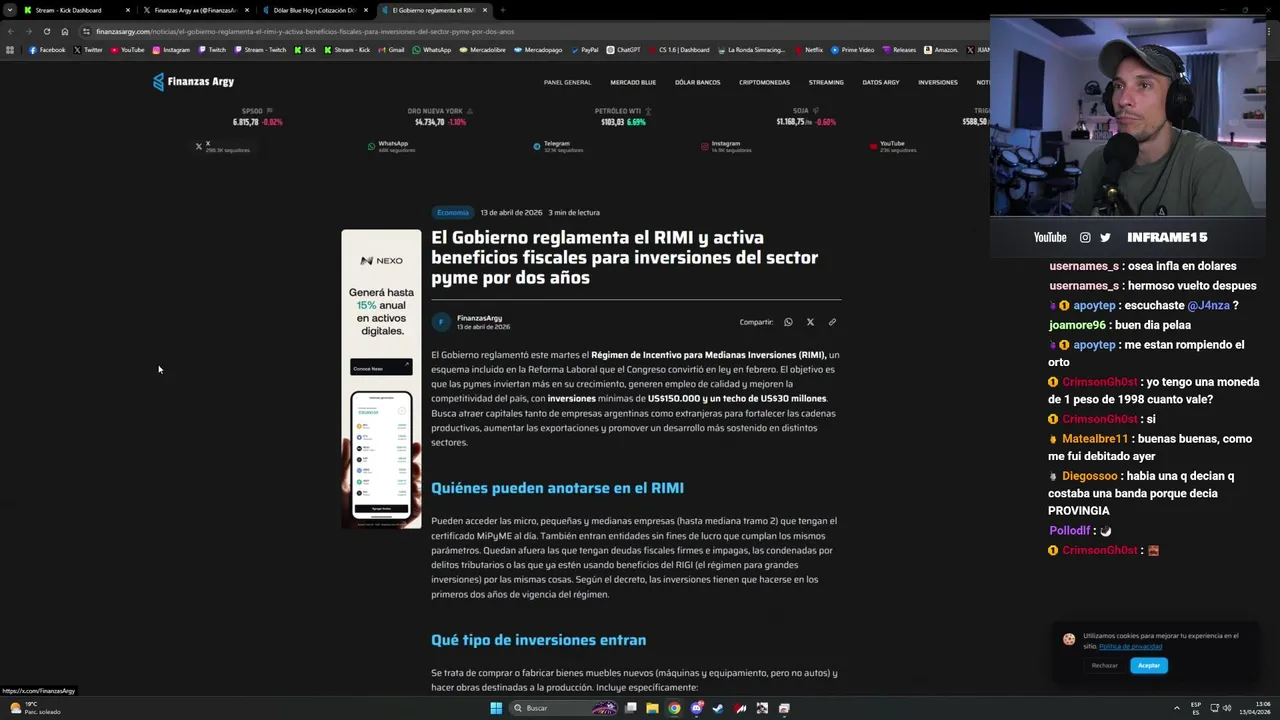The width and height of the screenshot is (1280, 720).
Task: Click the Windows search box
Action: [x=562, y=708]
